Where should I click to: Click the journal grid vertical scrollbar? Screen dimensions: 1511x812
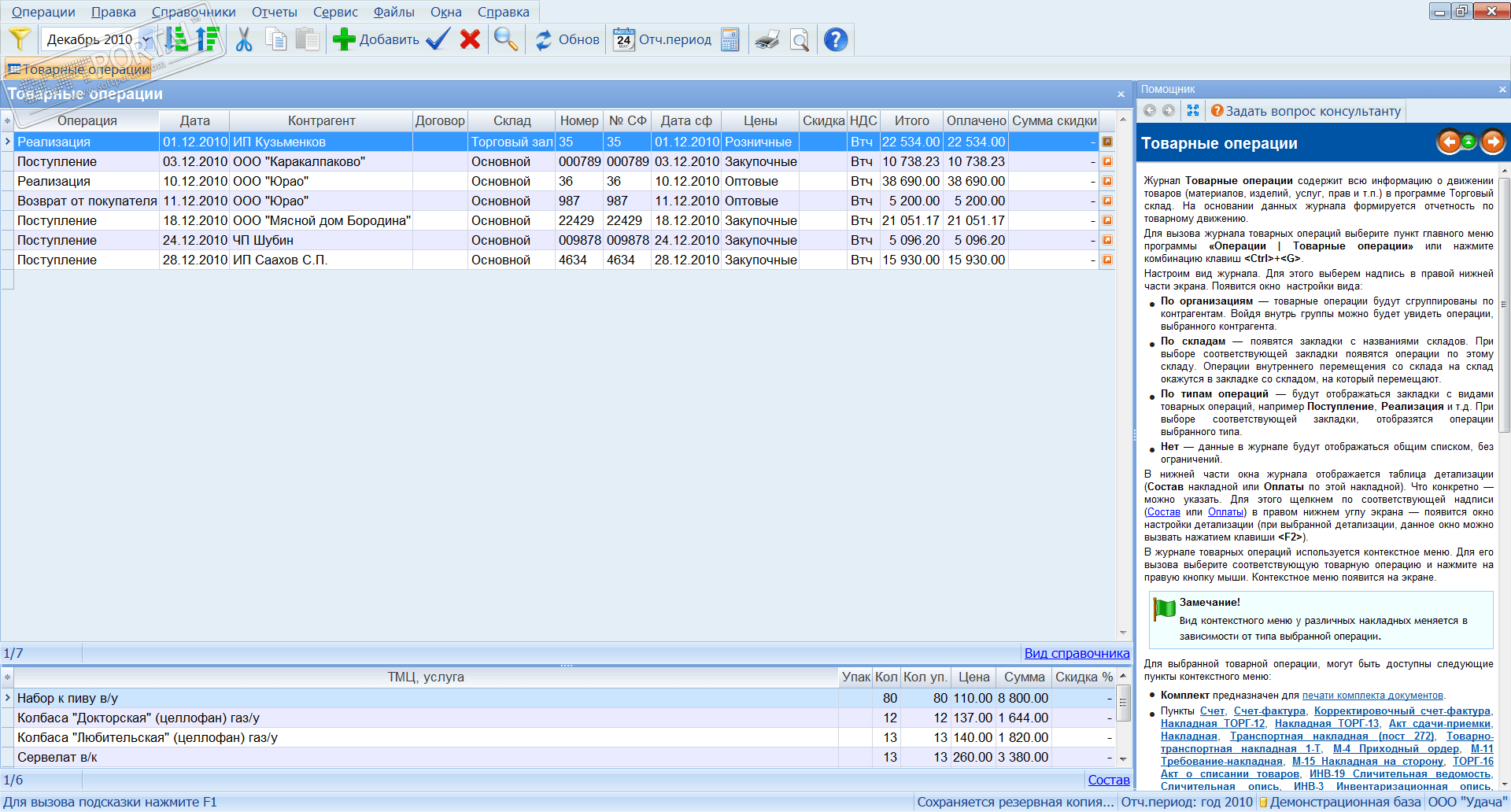point(1123,376)
